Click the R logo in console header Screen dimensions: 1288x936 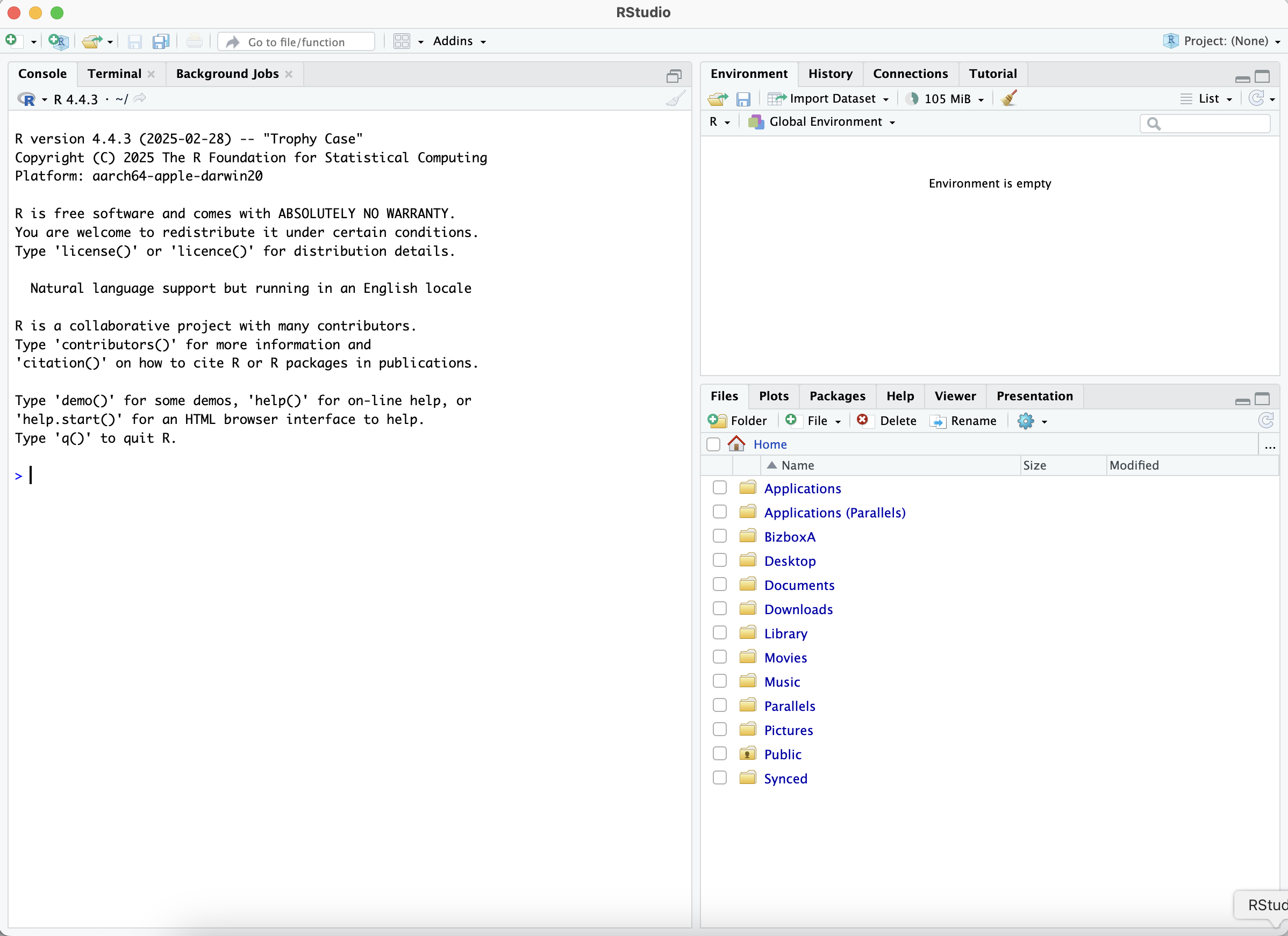click(x=26, y=99)
